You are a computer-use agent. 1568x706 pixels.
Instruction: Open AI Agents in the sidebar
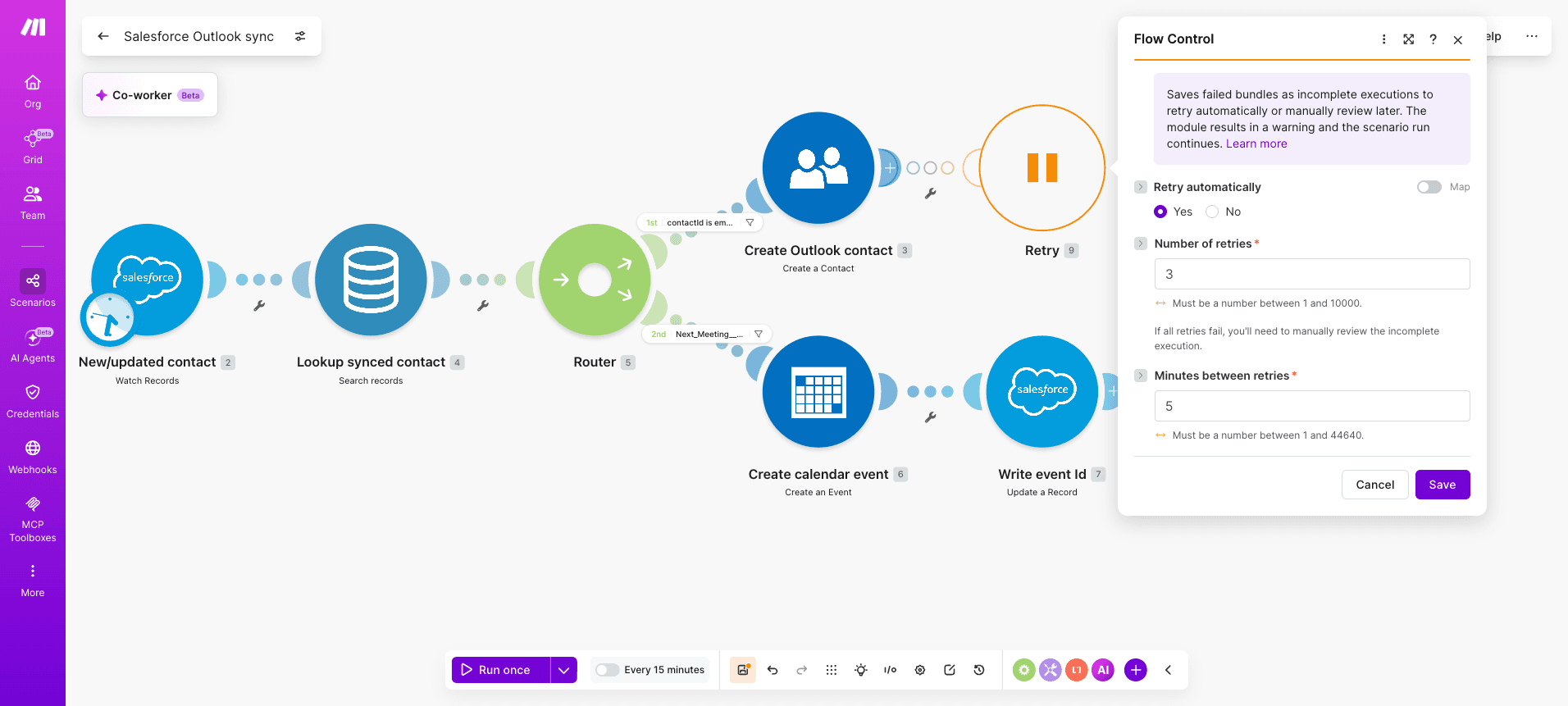33,346
